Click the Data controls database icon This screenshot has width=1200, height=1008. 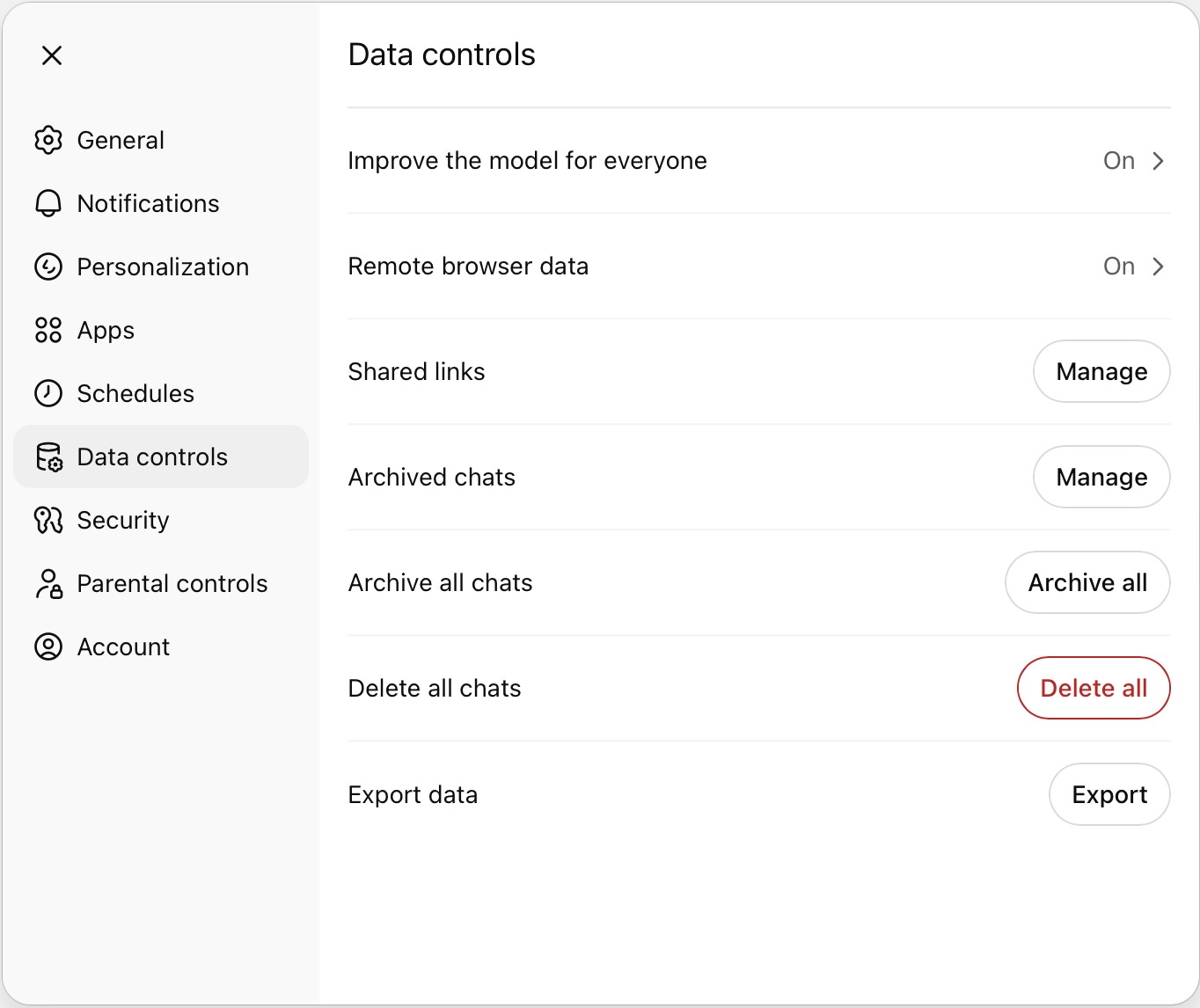click(48, 457)
